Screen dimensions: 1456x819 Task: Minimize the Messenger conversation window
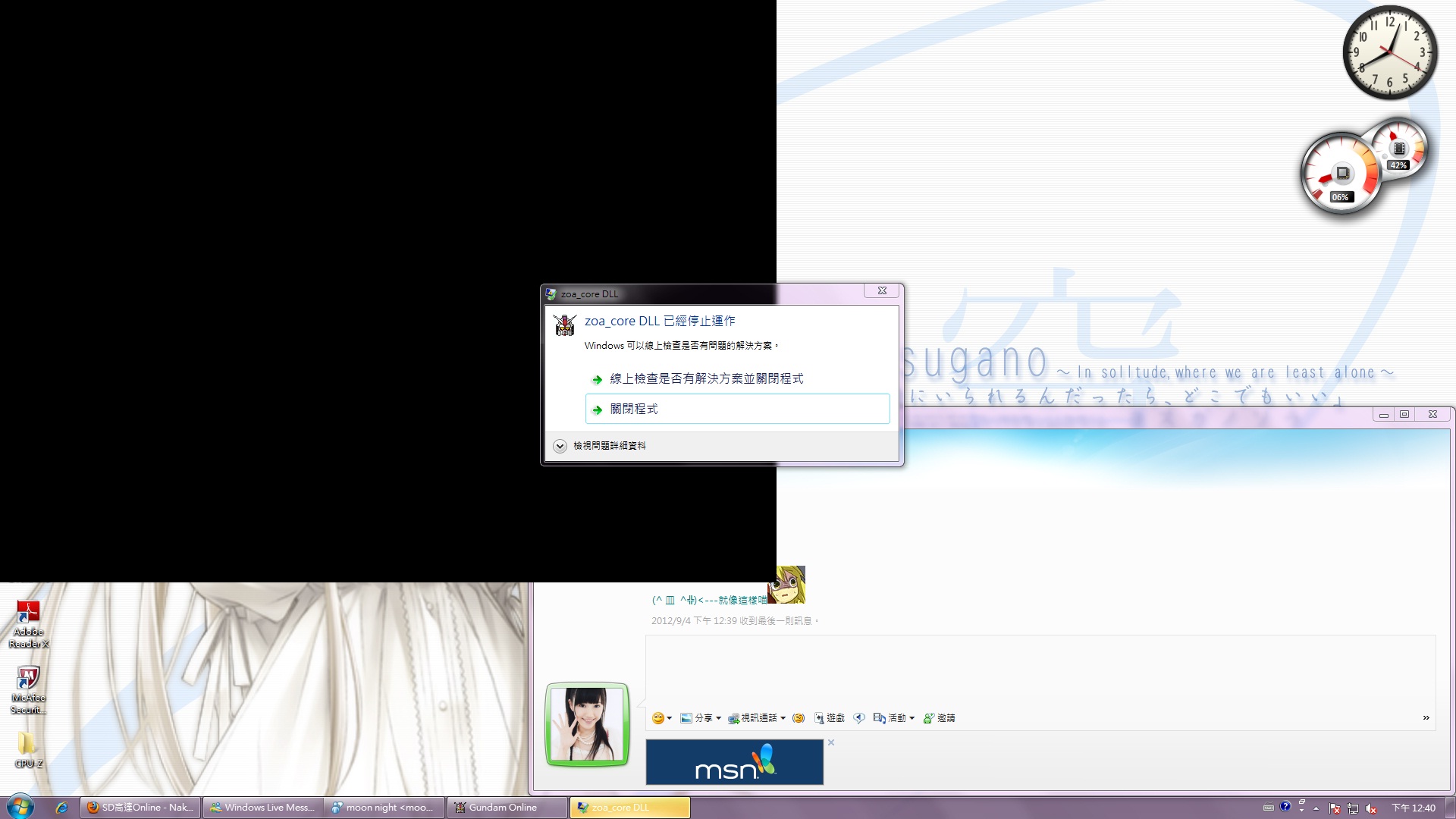pos(1383,415)
